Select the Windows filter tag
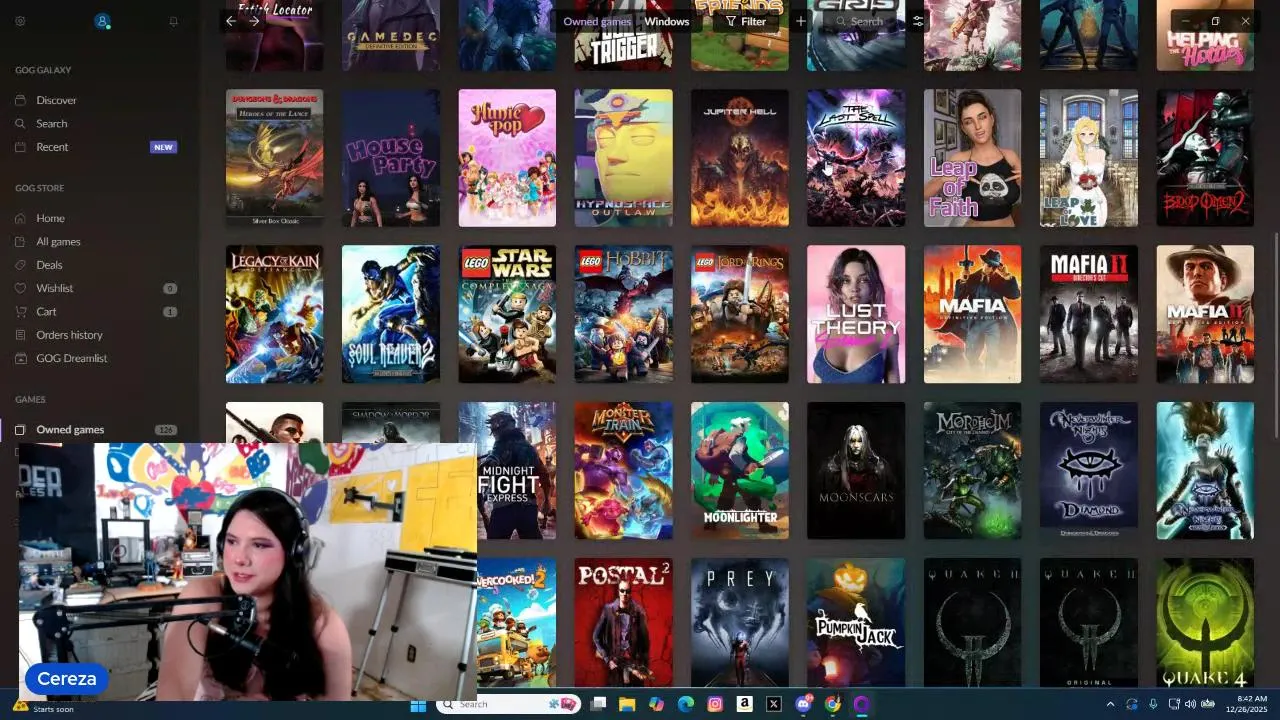The width and height of the screenshot is (1280, 720). click(667, 21)
